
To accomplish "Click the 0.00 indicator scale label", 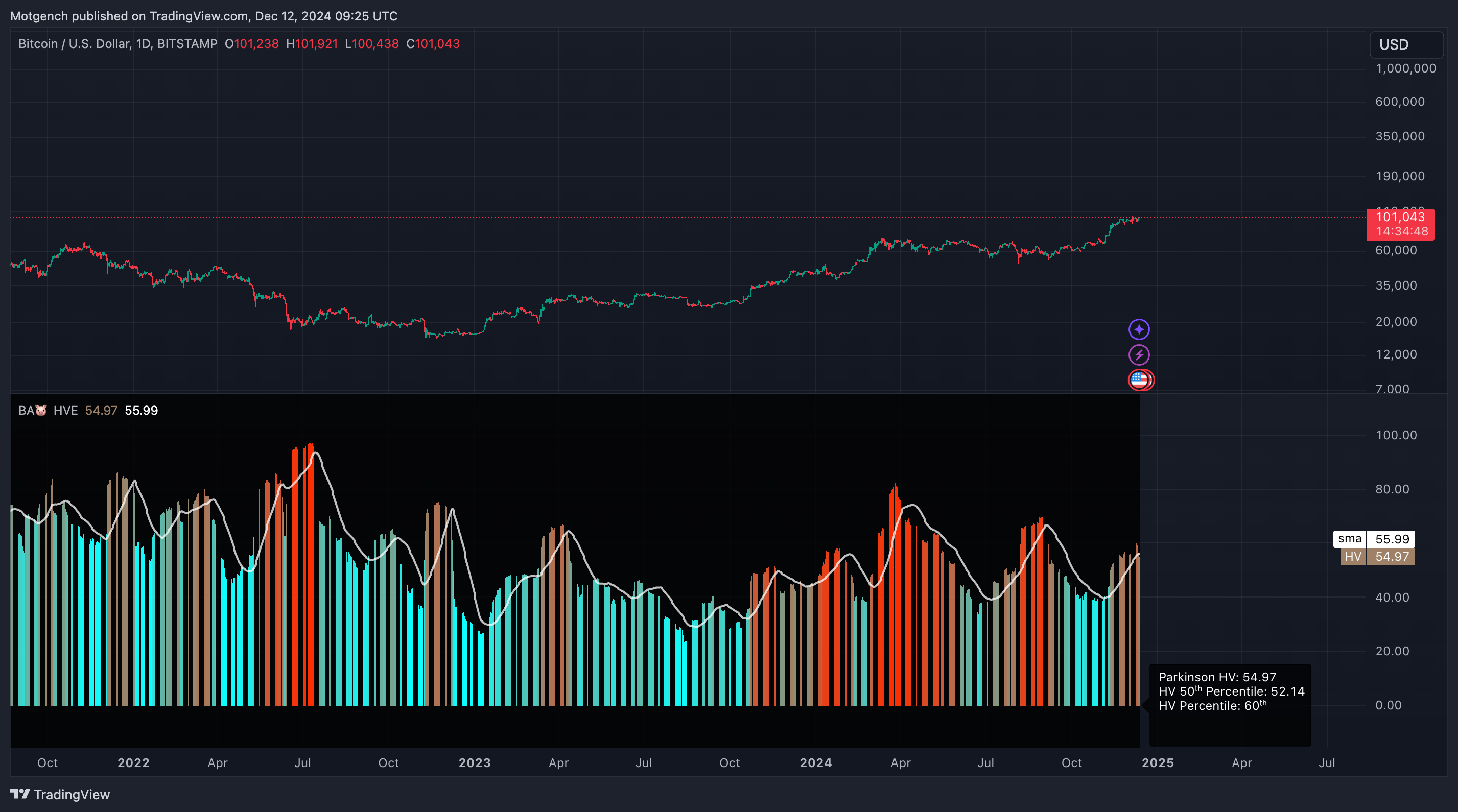I will tap(1389, 705).
